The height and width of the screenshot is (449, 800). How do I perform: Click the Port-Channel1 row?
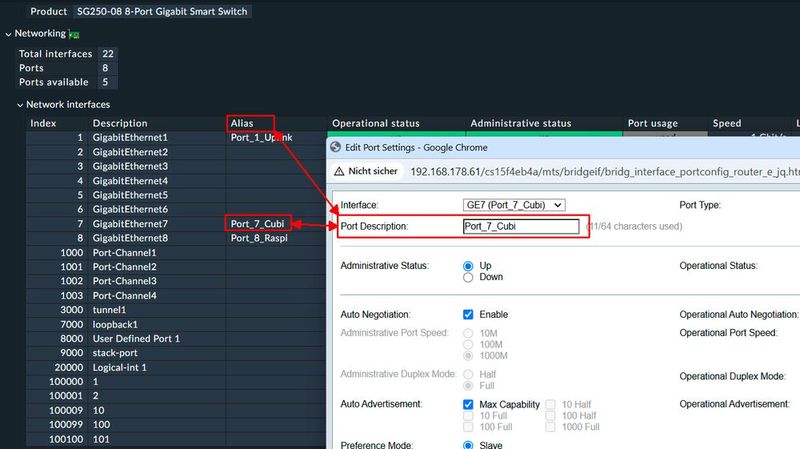[x=176, y=253]
